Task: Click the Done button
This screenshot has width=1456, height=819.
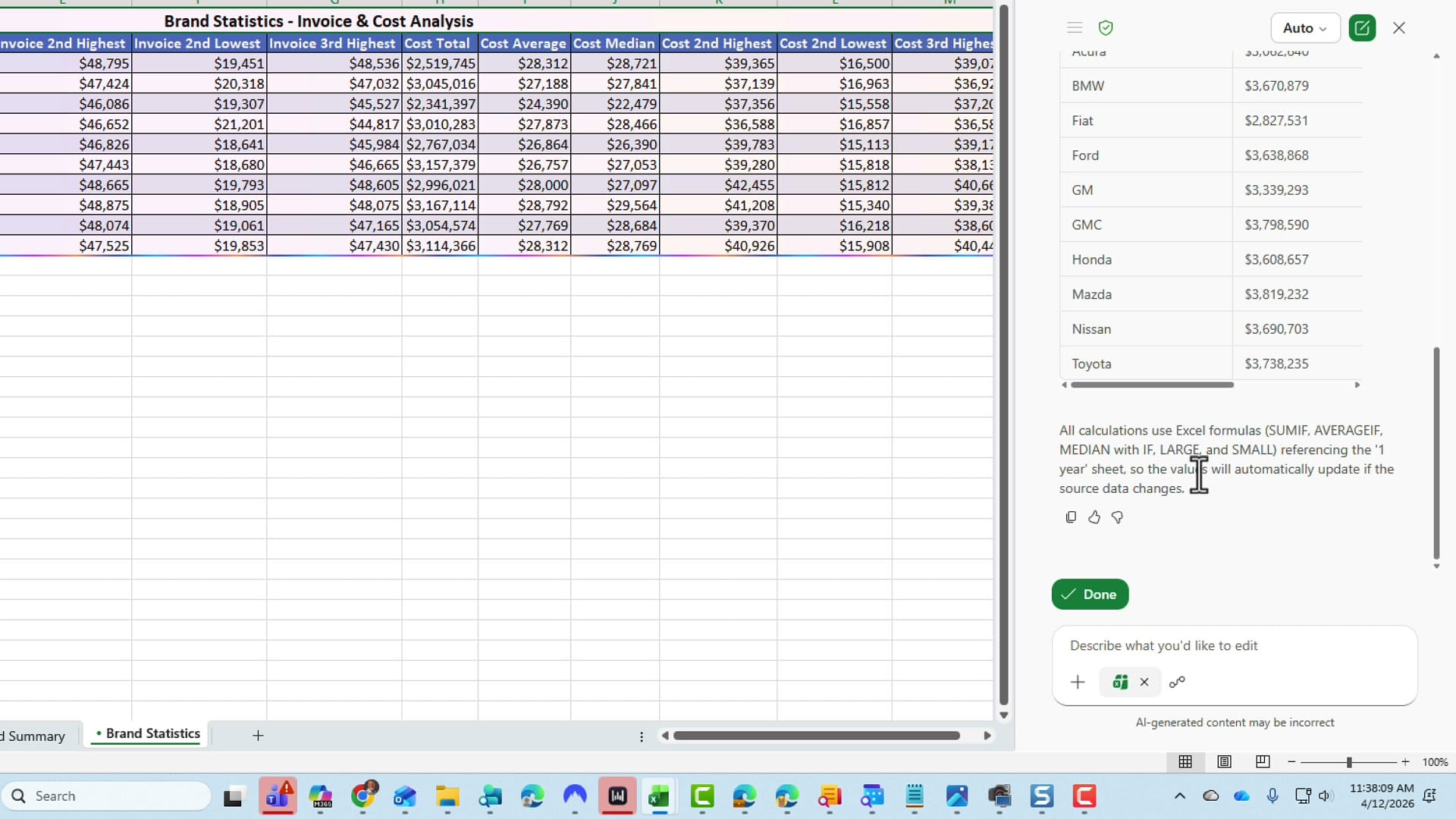Action: [x=1090, y=595]
